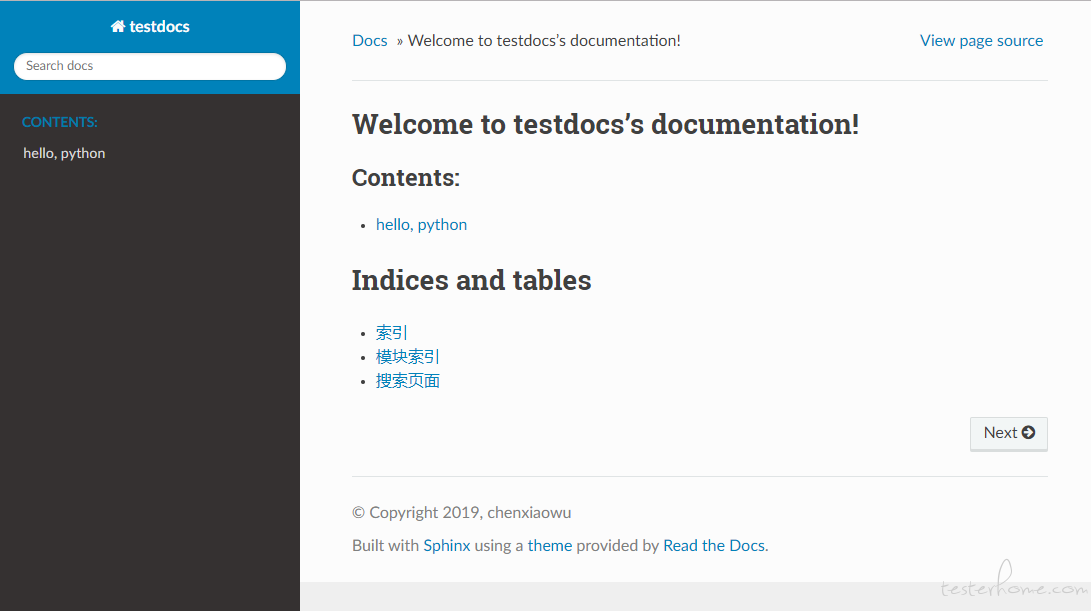Focus the Search docs input field
The image size is (1091, 611).
[x=150, y=66]
